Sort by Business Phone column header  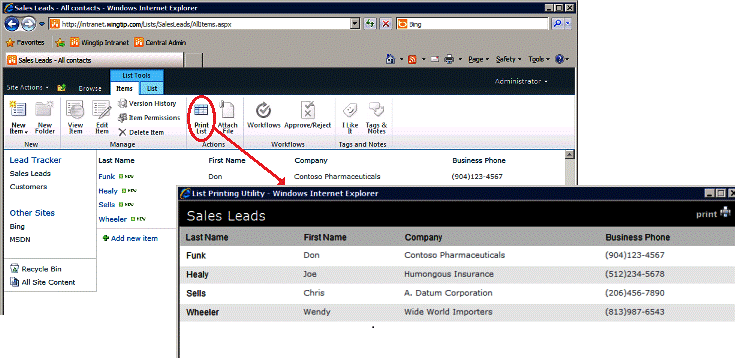[479, 160]
